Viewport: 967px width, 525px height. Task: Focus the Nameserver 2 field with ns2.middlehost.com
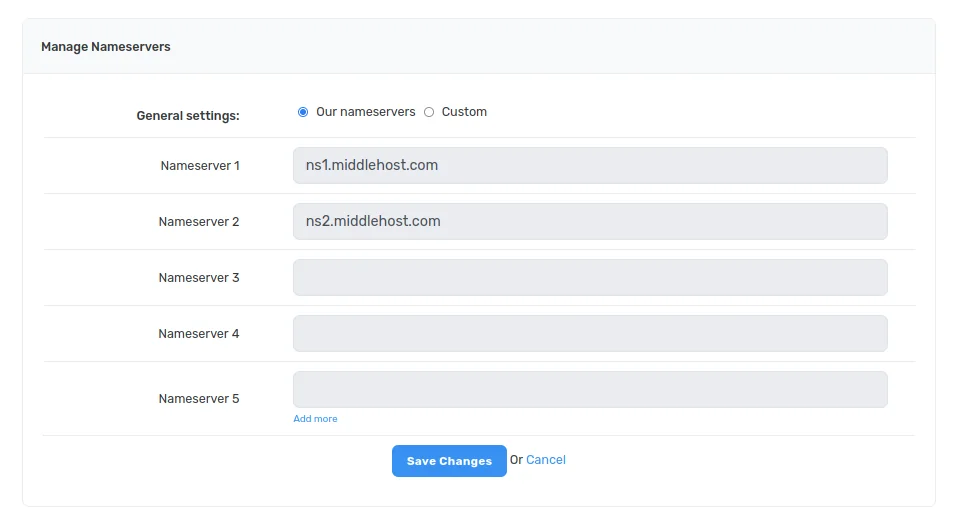pyautogui.click(x=589, y=222)
